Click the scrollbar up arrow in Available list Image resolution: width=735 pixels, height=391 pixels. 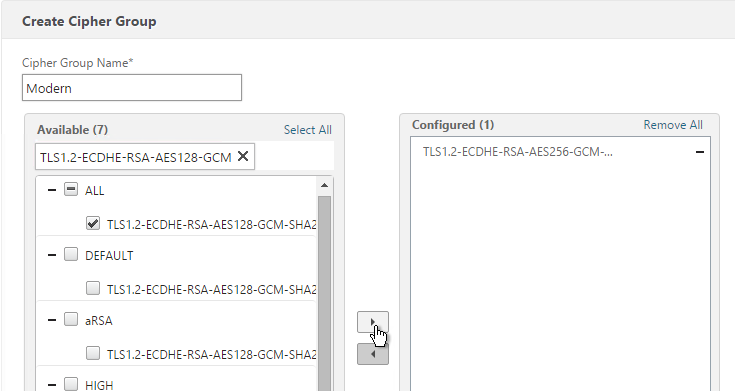click(x=324, y=186)
